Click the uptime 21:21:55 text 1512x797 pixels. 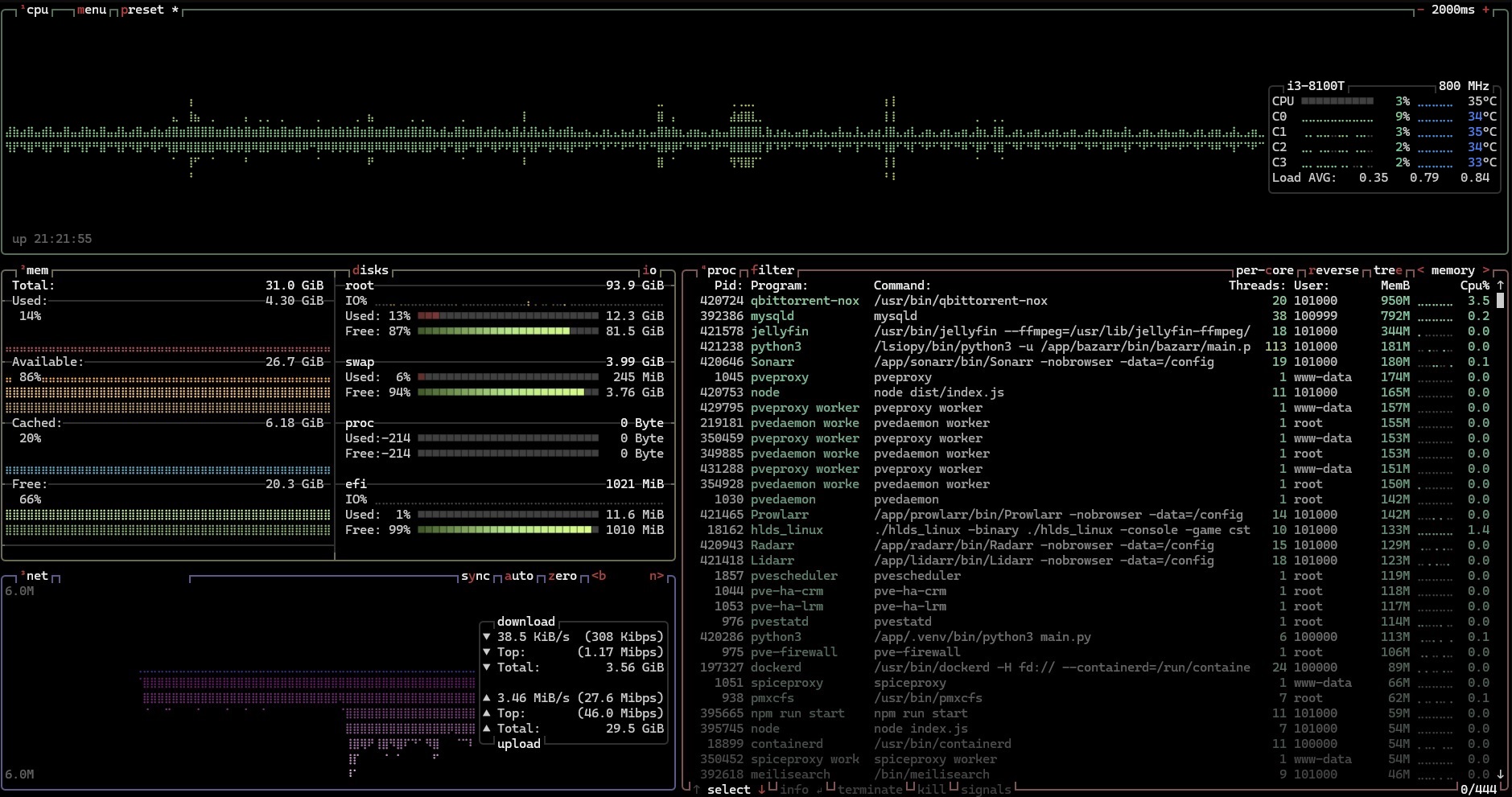52,239
